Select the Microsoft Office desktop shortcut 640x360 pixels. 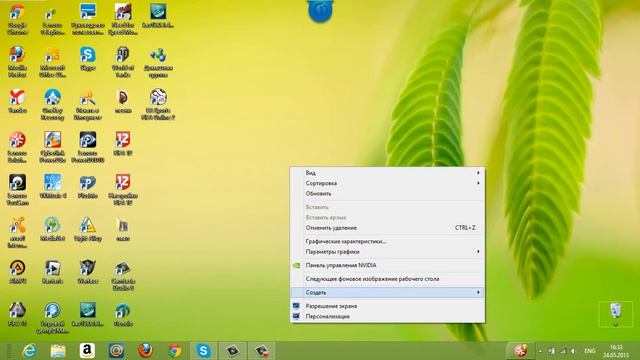coord(53,62)
